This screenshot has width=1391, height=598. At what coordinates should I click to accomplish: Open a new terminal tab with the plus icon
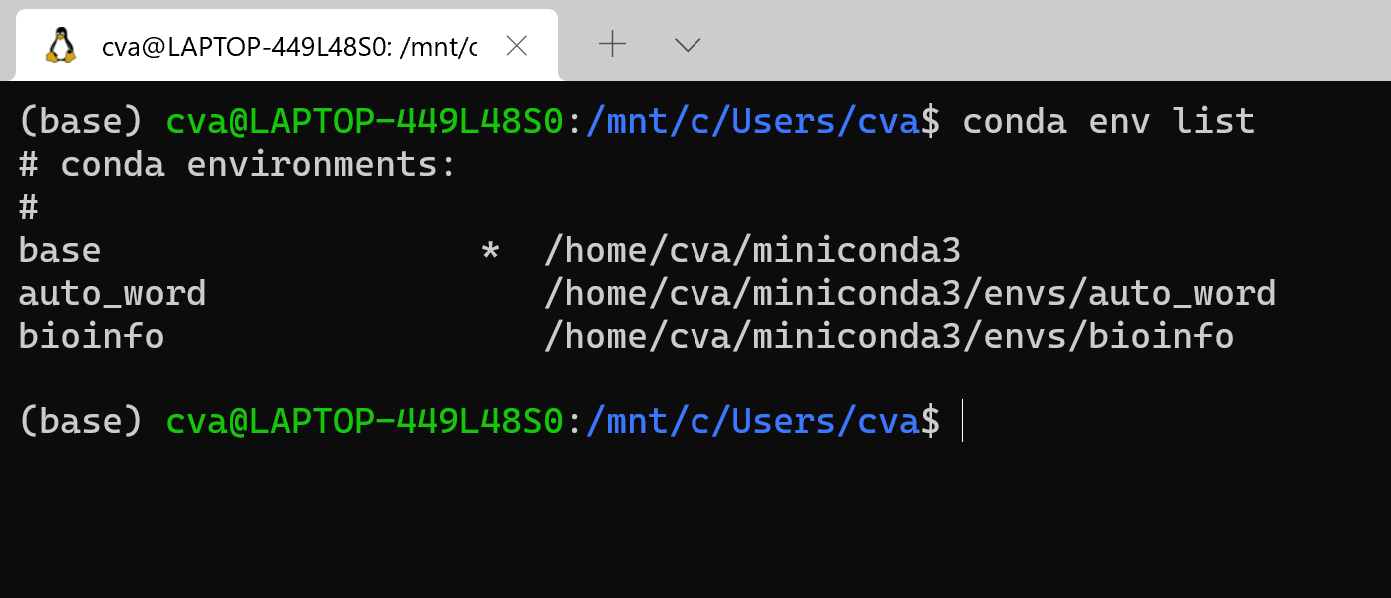coord(611,44)
